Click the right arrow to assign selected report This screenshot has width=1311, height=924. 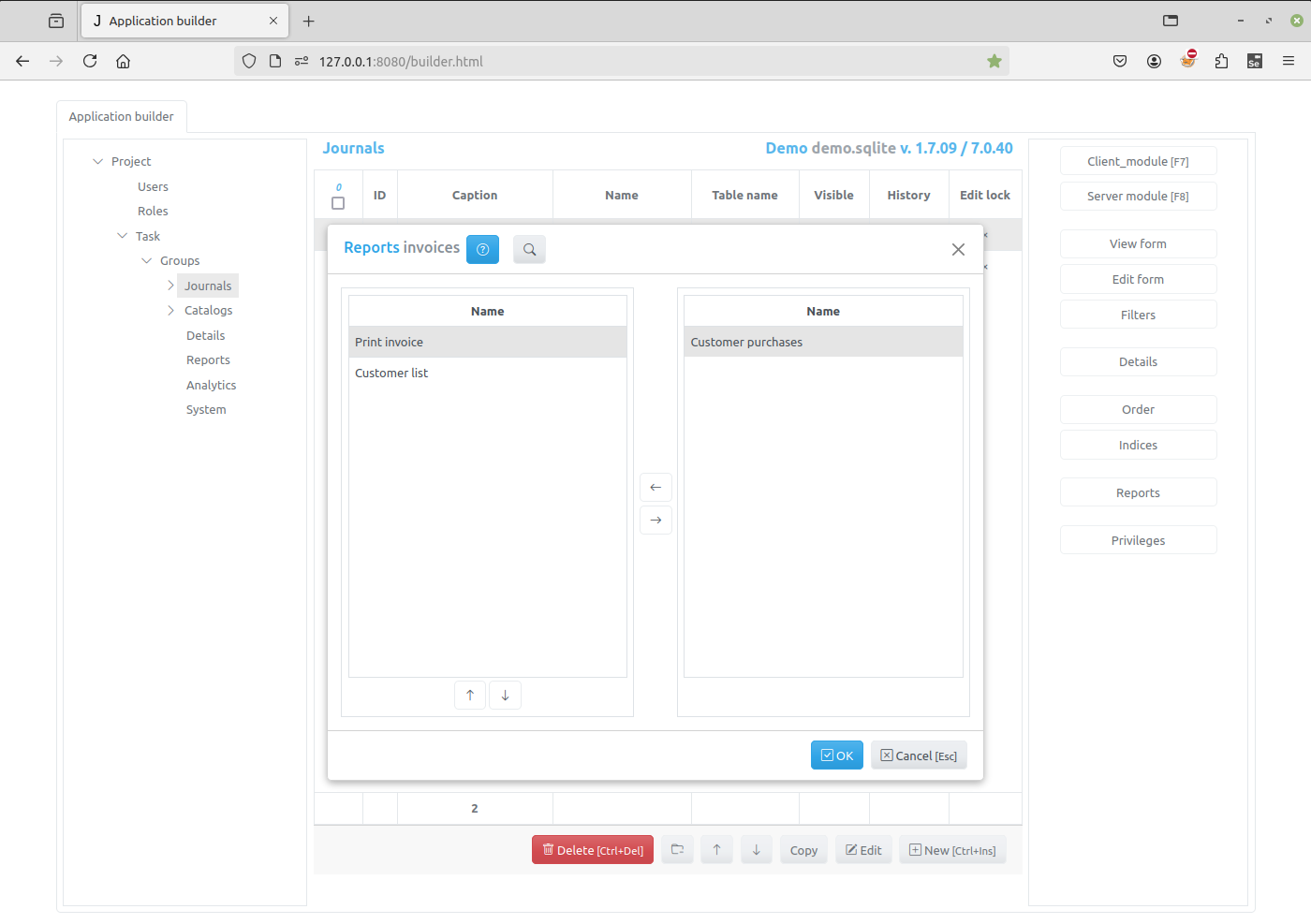(655, 520)
